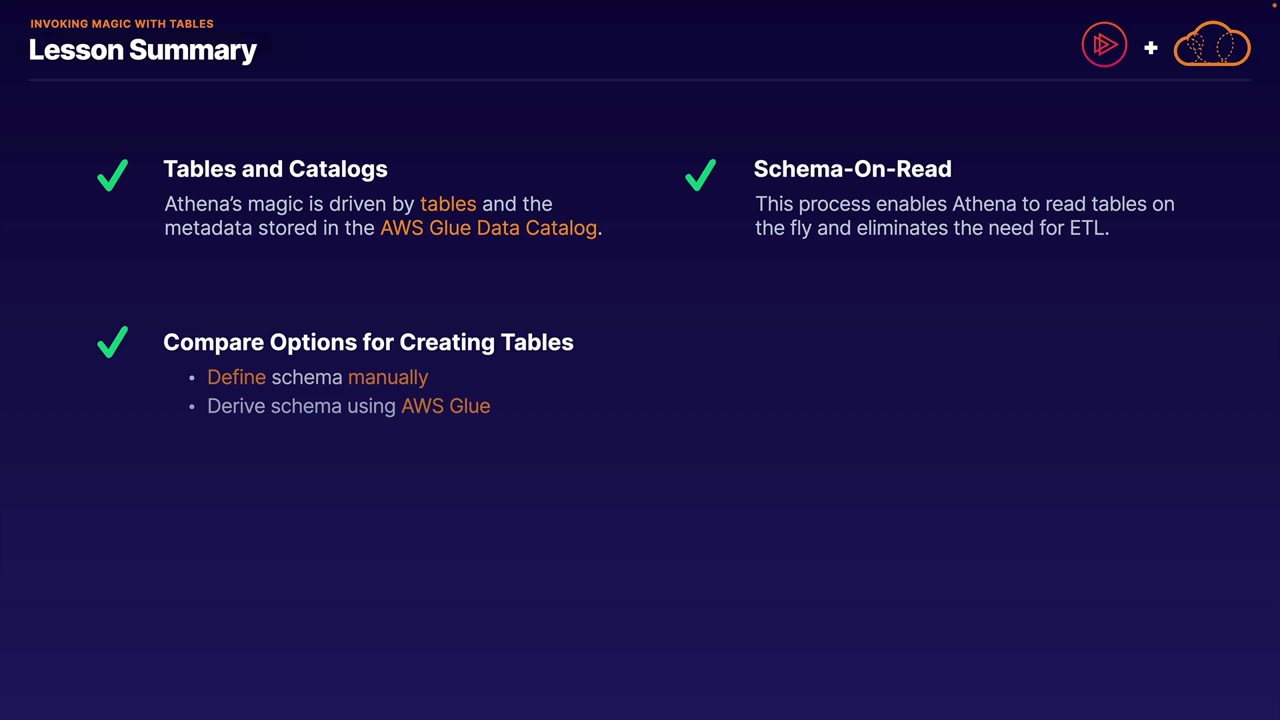The height and width of the screenshot is (720, 1280).
Task: Click the checkmark beside Tables and Catalogs
Action: (x=113, y=175)
